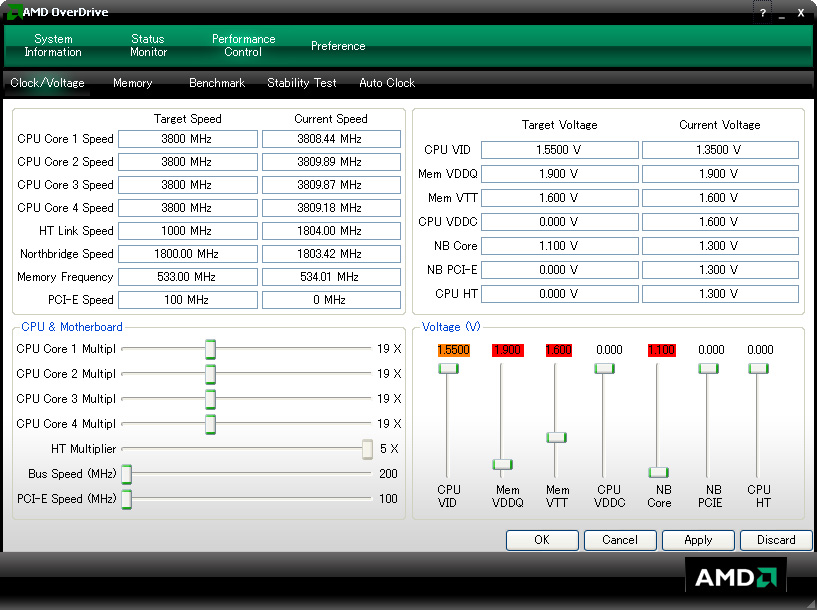Click the AMD logo at bottom right
The image size is (817, 610).
[x=736, y=577]
